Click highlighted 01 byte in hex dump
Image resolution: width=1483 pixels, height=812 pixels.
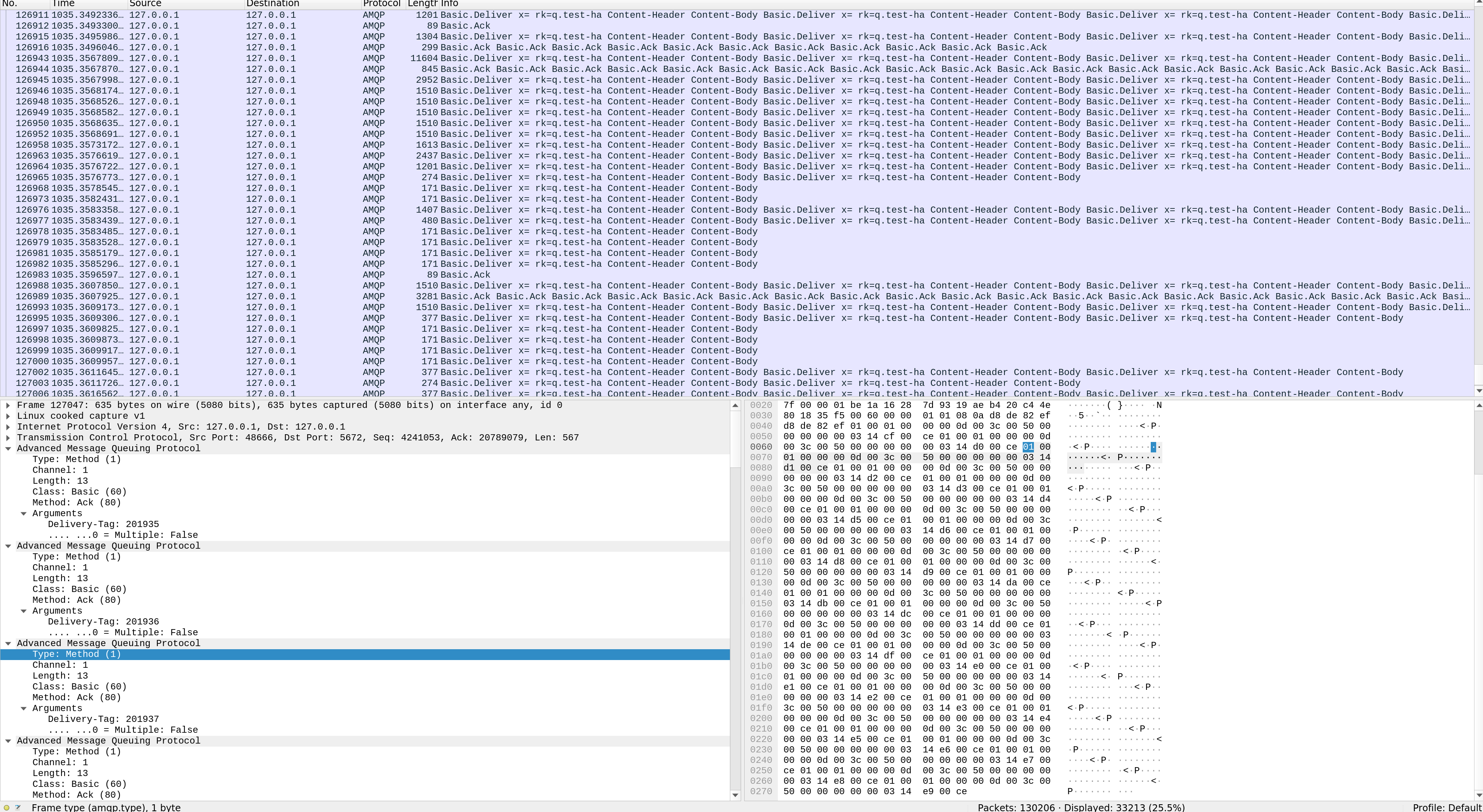point(1028,447)
